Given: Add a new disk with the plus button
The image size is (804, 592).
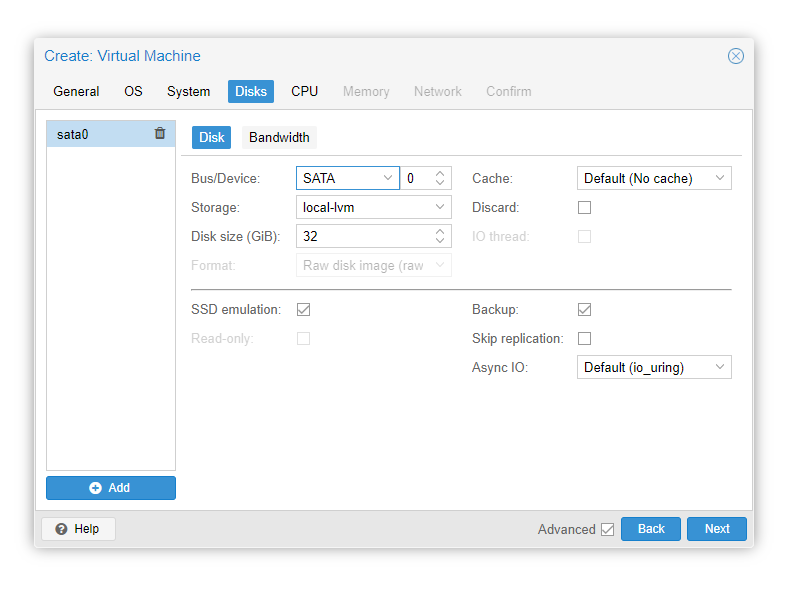Looking at the screenshot, I should point(110,487).
